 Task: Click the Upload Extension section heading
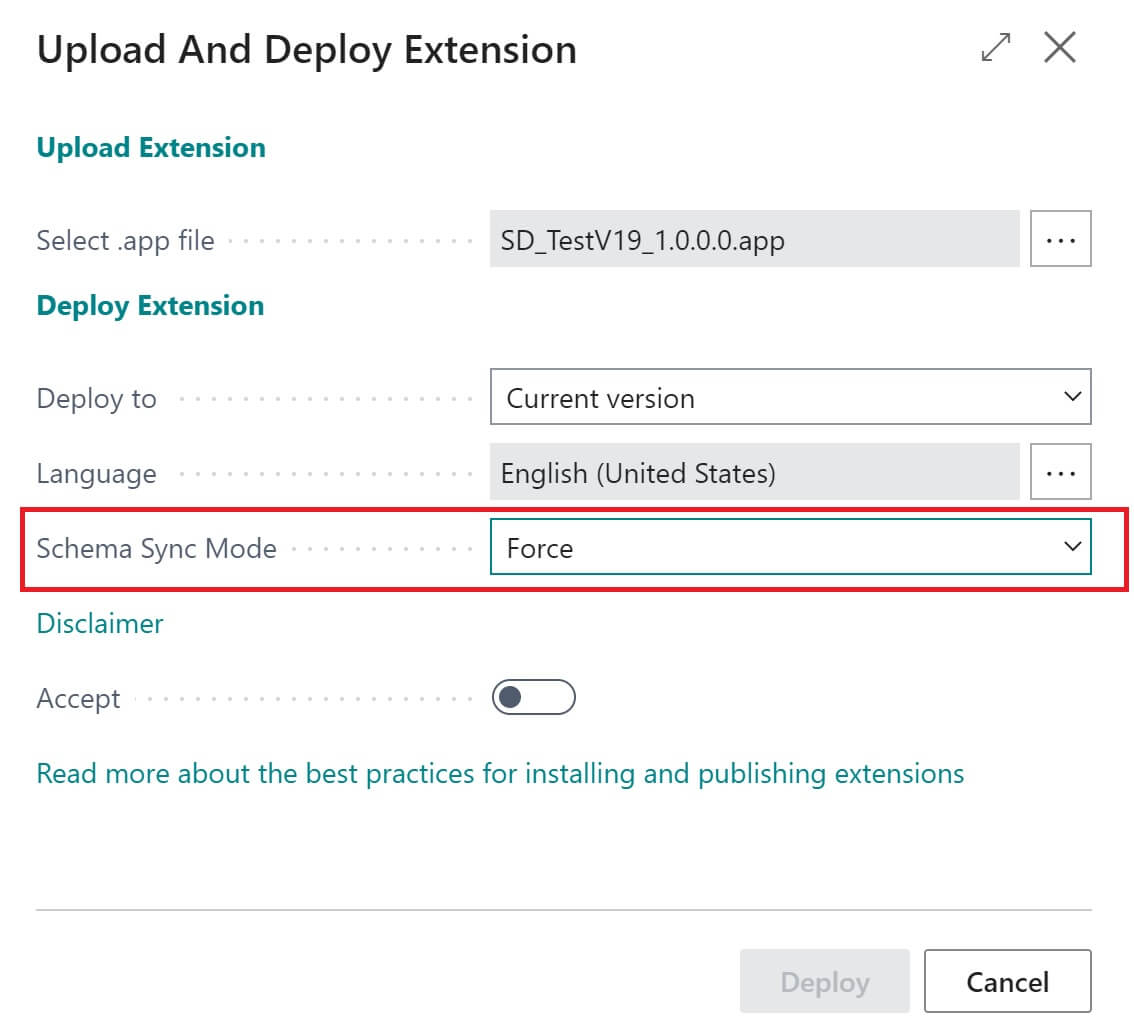pos(151,148)
